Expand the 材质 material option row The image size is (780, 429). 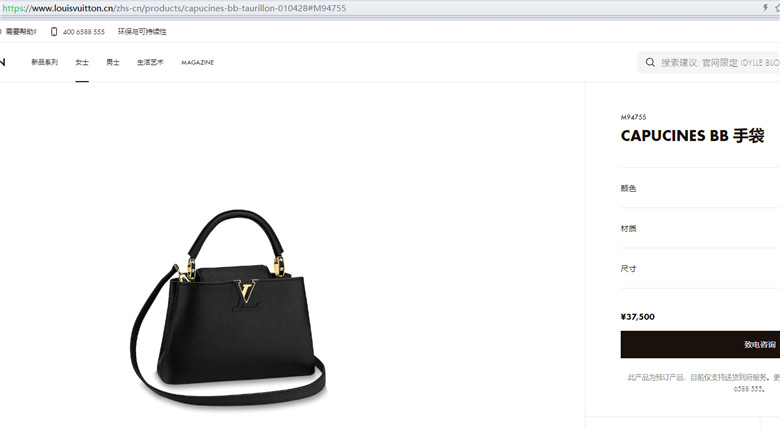point(700,228)
